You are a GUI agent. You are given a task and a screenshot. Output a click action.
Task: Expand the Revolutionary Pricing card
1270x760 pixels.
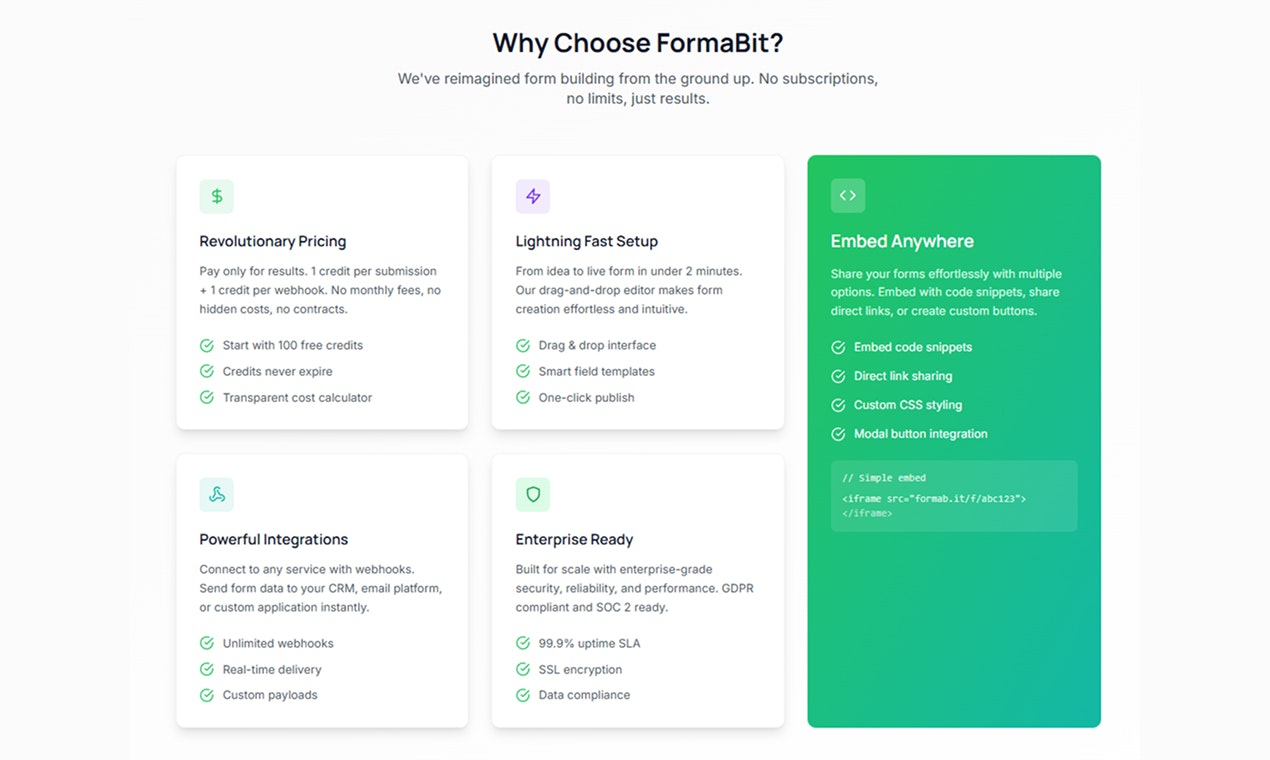click(322, 292)
